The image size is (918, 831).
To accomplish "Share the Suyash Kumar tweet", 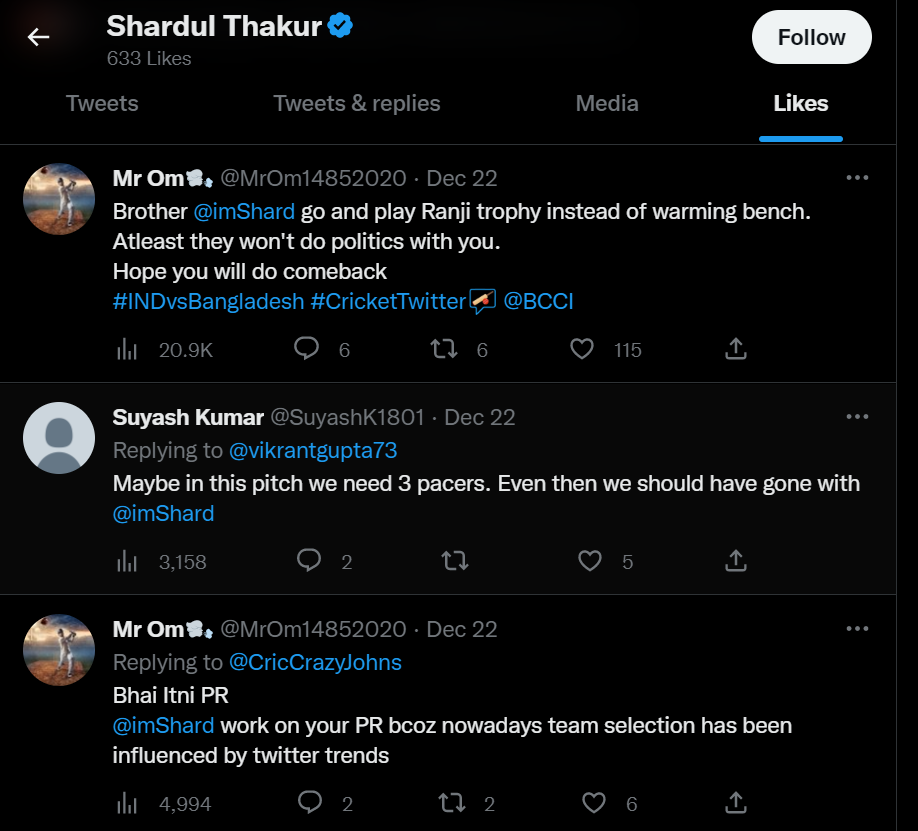I will (x=736, y=561).
